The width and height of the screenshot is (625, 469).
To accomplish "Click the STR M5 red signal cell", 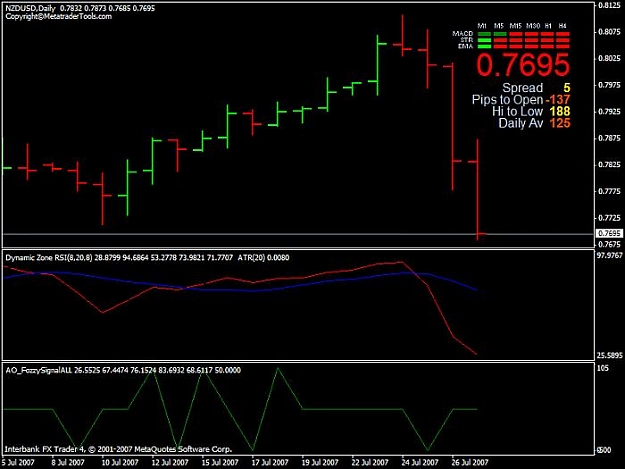I will click(500, 40).
